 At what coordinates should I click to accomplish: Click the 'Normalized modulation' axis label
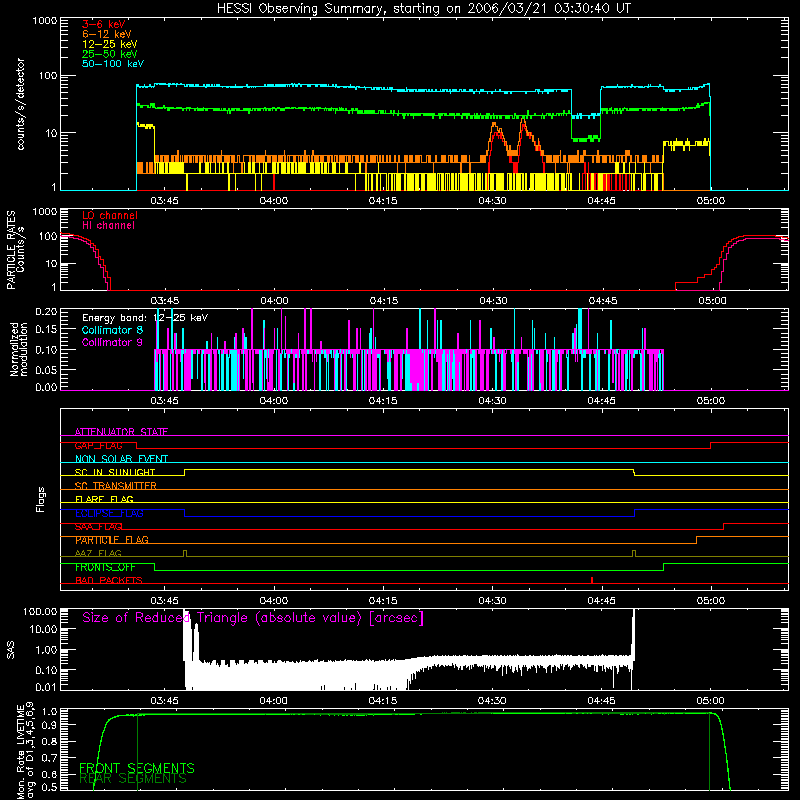click(x=19, y=349)
